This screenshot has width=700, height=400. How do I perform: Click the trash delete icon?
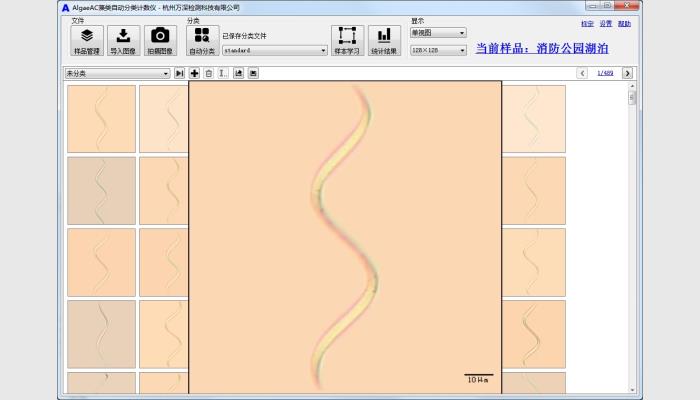click(208, 73)
